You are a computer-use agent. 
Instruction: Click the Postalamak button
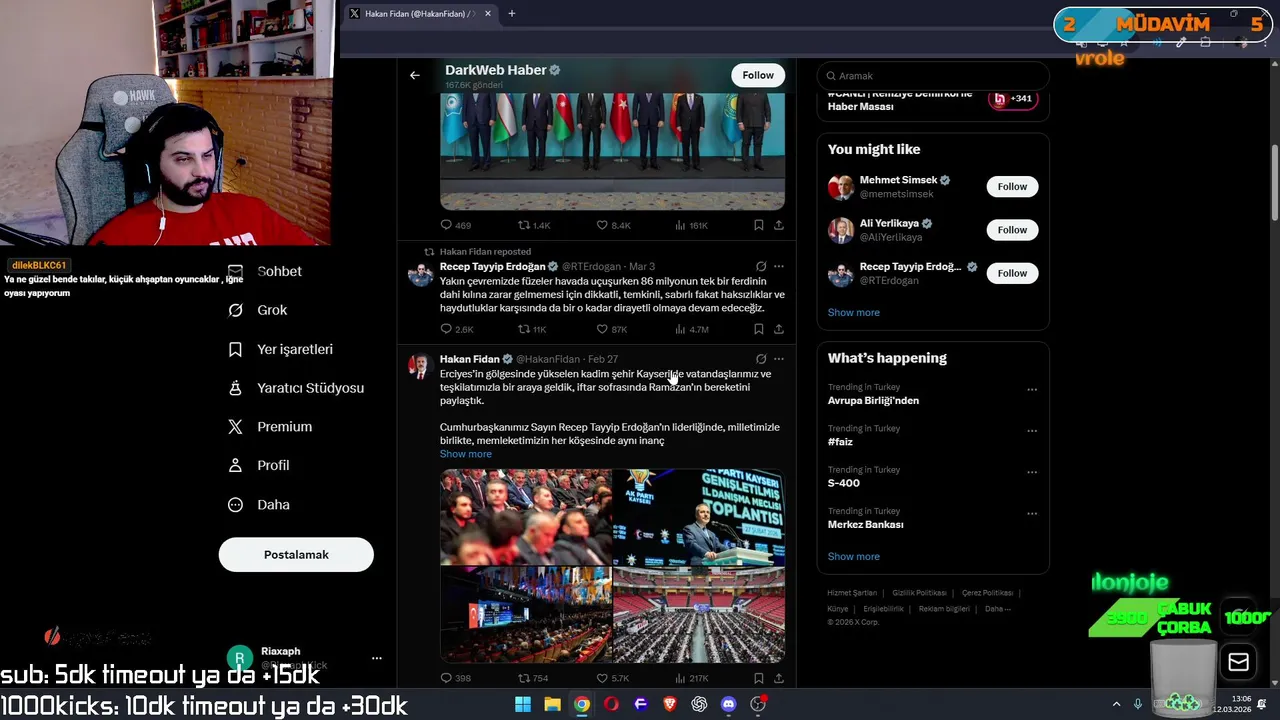[296, 555]
